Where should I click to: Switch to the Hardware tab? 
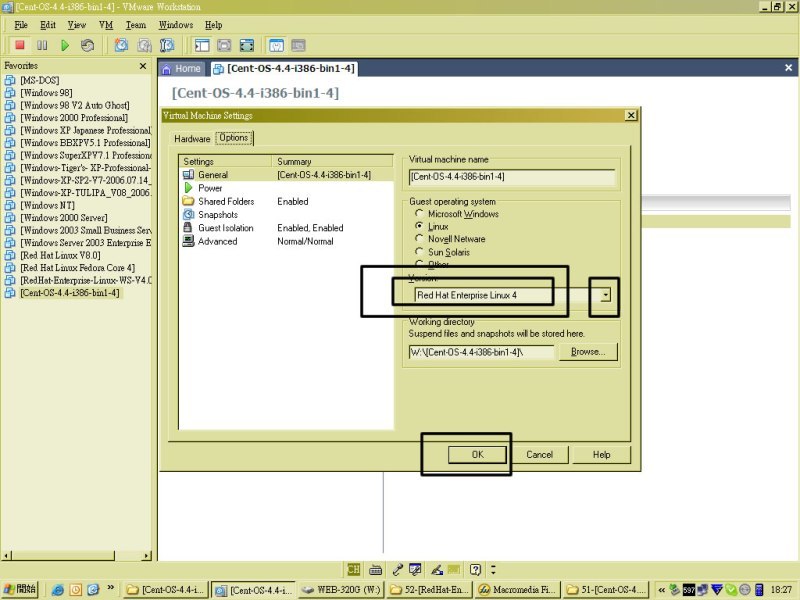click(192, 139)
